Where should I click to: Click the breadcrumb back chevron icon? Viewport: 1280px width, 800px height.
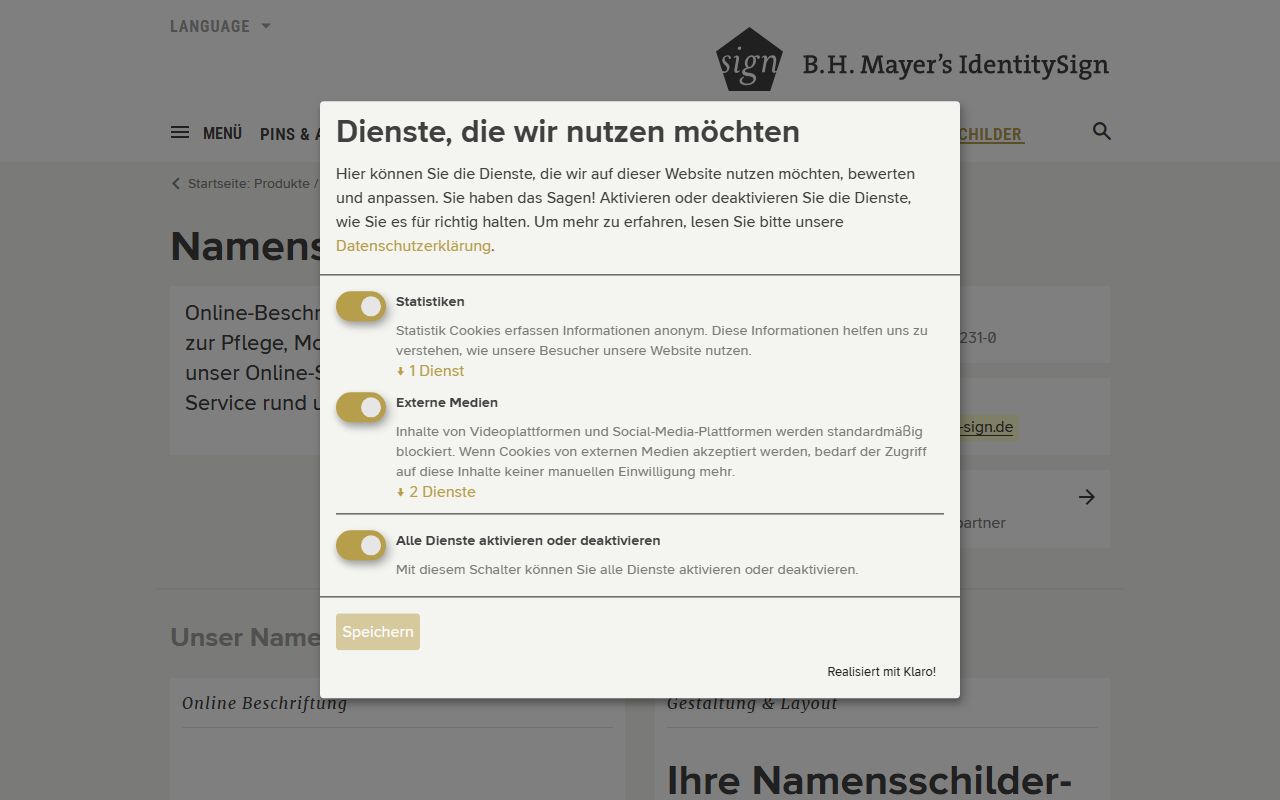[x=176, y=184]
